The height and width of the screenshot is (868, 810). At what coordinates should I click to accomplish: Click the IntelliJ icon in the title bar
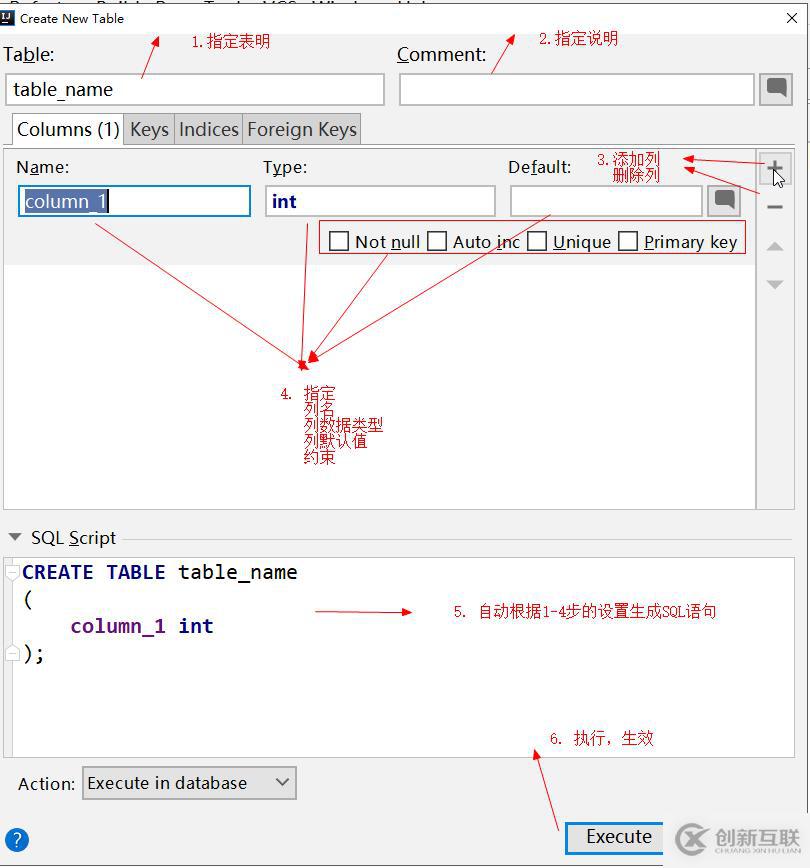tap(7, 18)
